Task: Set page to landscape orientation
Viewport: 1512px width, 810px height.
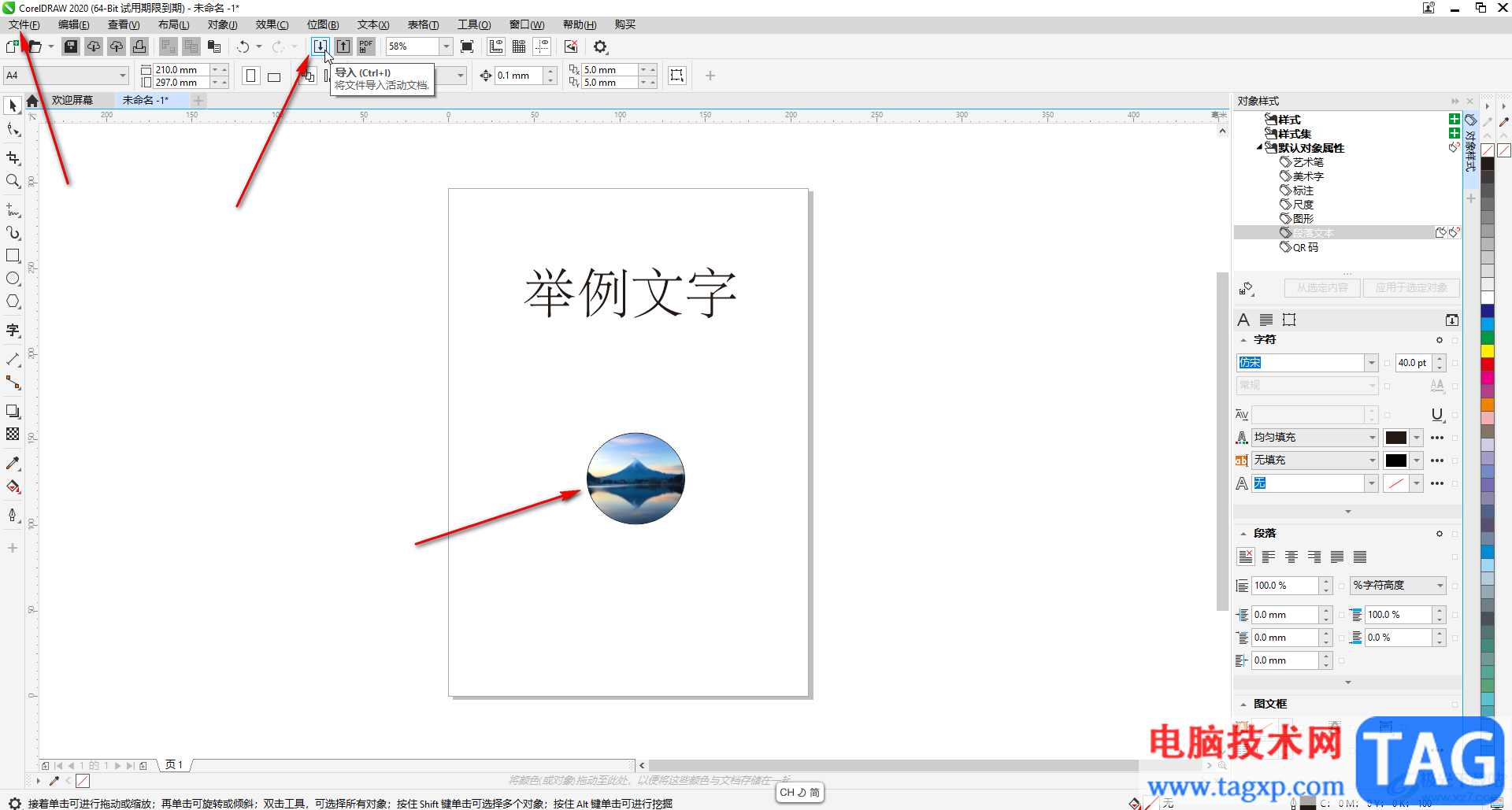Action: click(274, 76)
